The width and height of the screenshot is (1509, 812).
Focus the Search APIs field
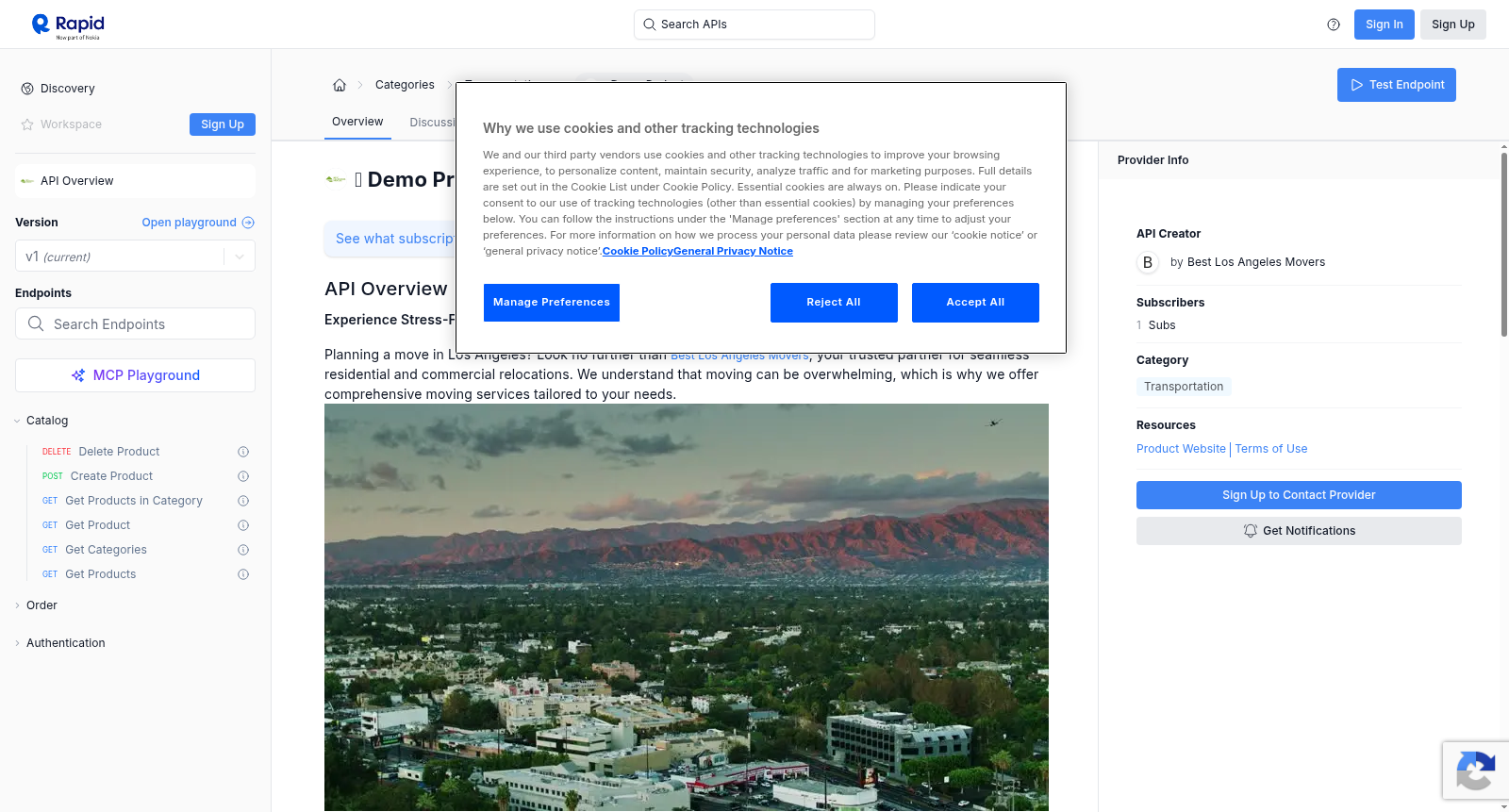point(754,25)
